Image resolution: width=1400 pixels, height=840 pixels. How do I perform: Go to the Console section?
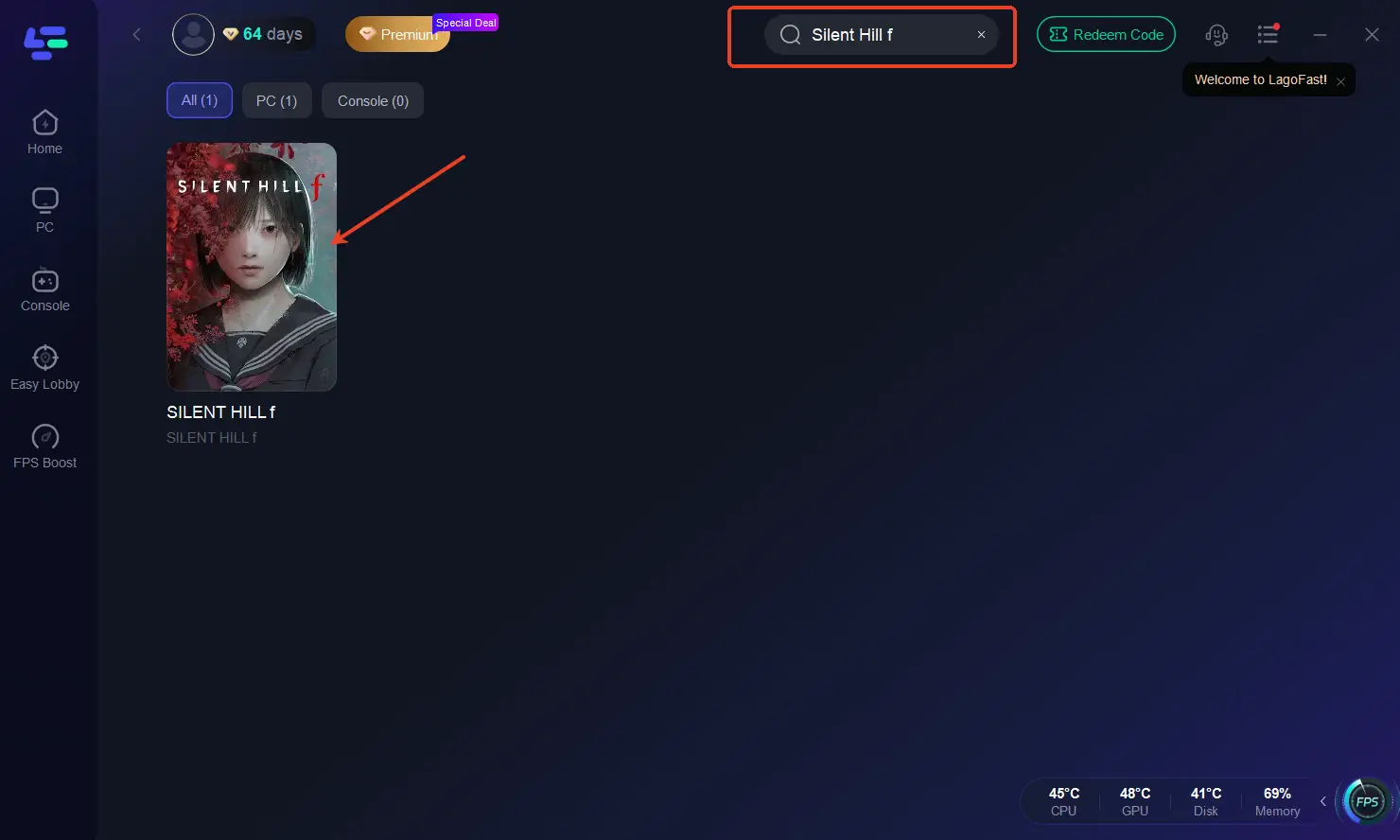[x=44, y=289]
